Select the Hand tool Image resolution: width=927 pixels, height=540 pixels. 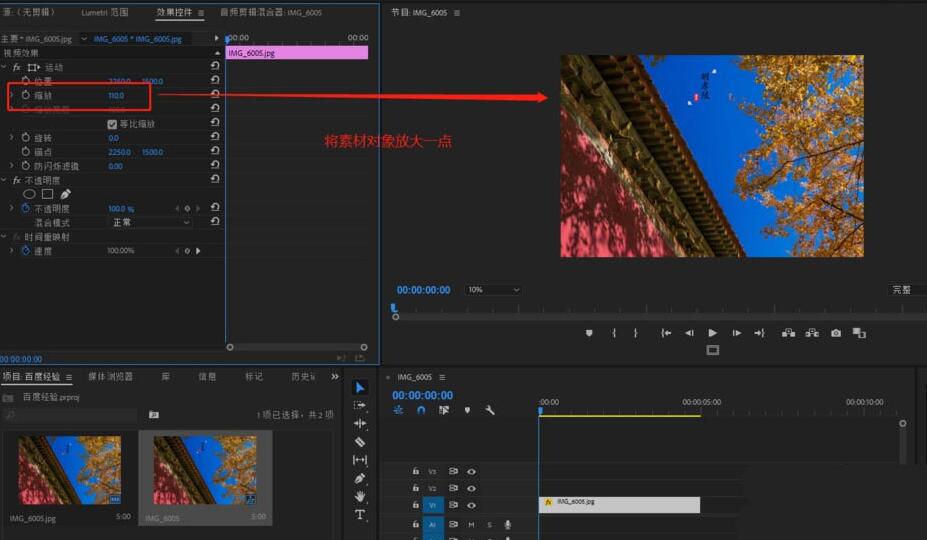point(360,497)
